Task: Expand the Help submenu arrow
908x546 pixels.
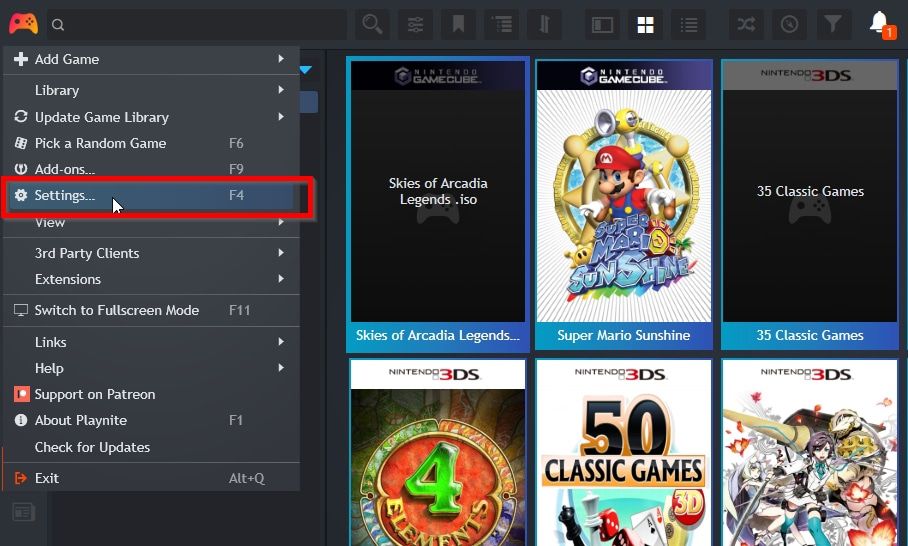Action: pyautogui.click(x=281, y=368)
